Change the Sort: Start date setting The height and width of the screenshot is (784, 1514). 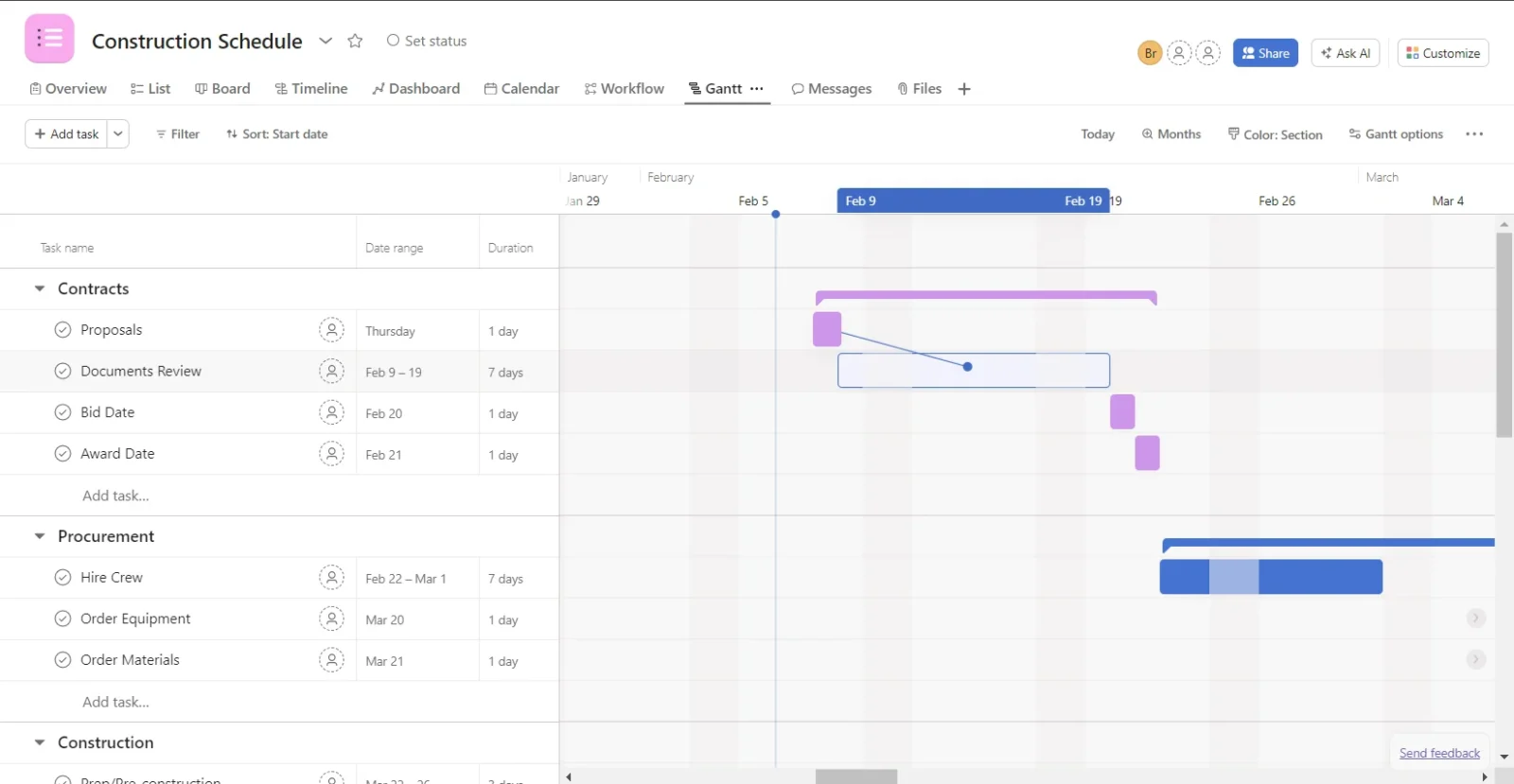point(277,134)
